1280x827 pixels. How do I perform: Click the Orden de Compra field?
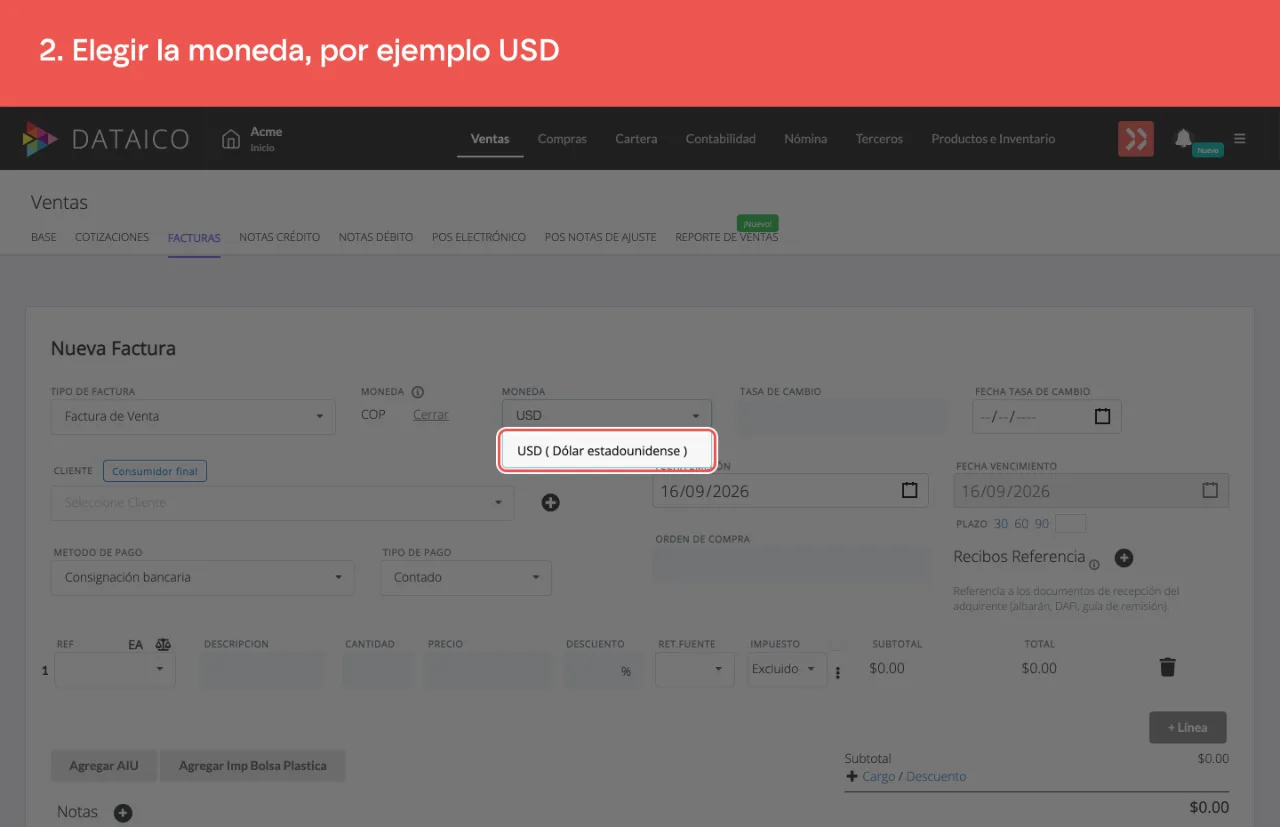tap(792, 565)
